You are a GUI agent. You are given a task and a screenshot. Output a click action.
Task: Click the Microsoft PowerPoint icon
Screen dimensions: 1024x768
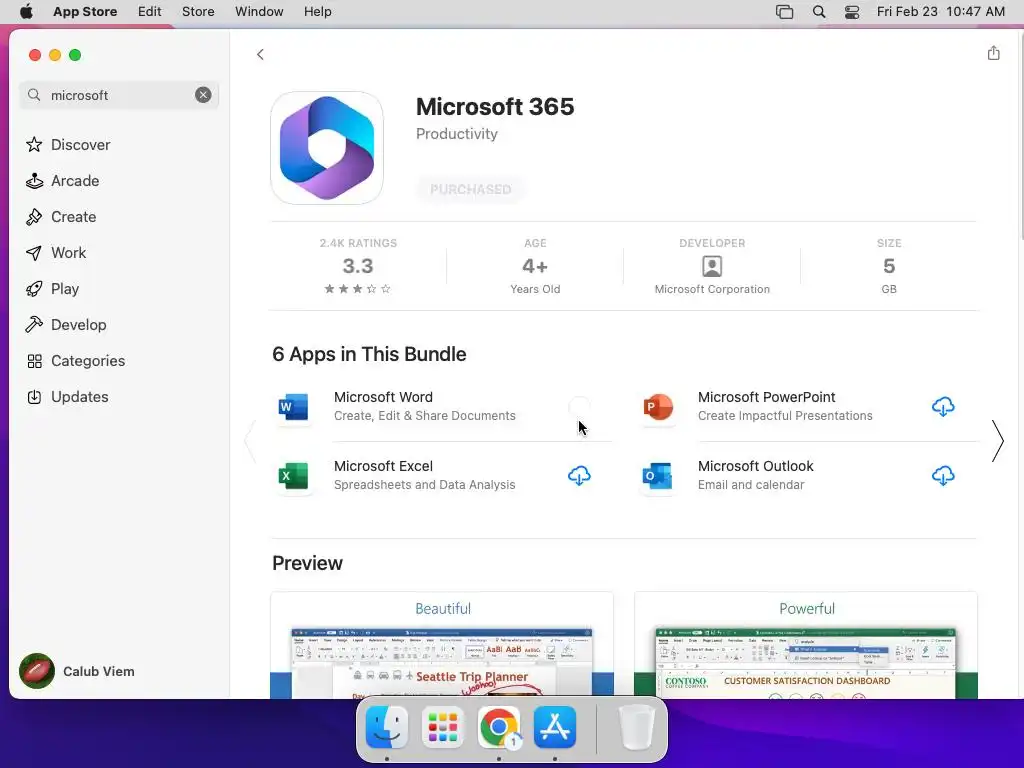(658, 406)
